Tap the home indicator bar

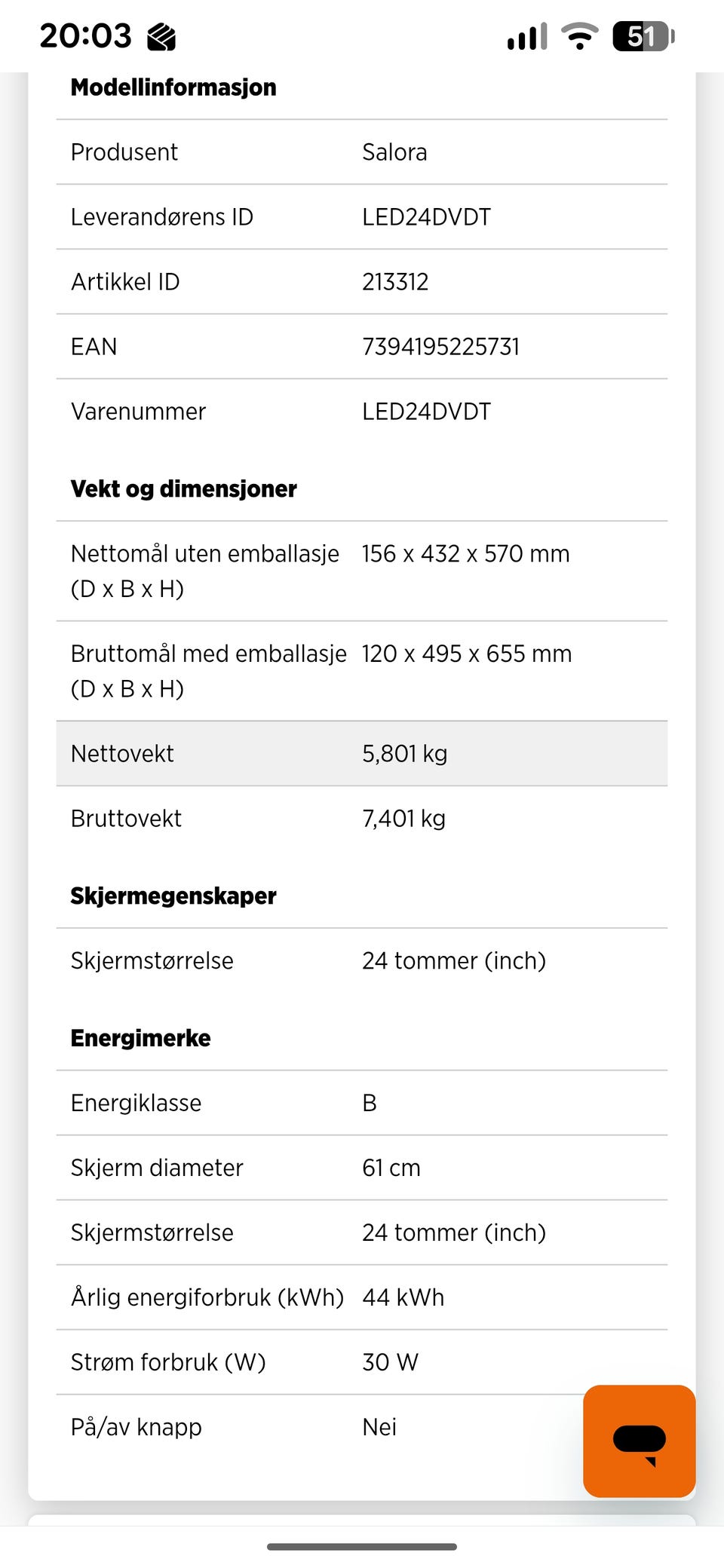tap(362, 1547)
